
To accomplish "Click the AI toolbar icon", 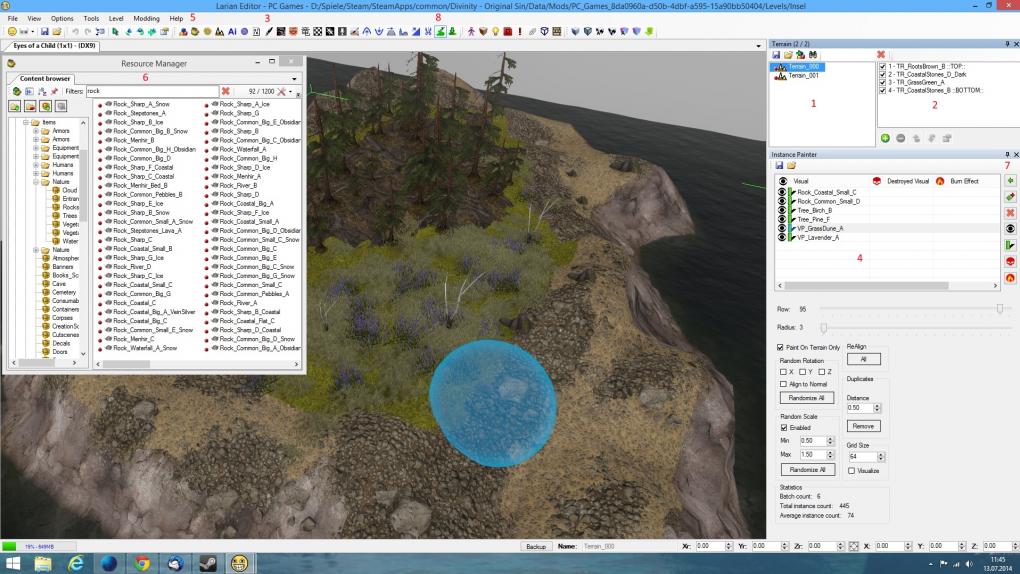I will (232, 31).
